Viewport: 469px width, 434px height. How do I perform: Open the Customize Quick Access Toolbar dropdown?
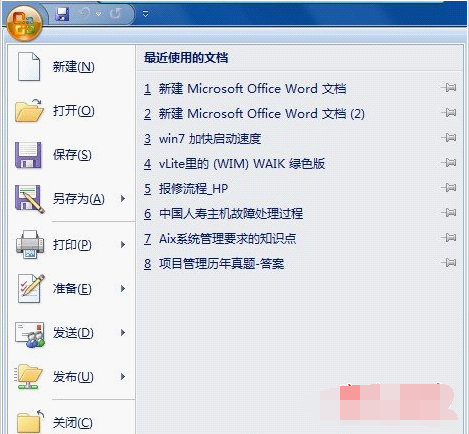pyautogui.click(x=145, y=14)
